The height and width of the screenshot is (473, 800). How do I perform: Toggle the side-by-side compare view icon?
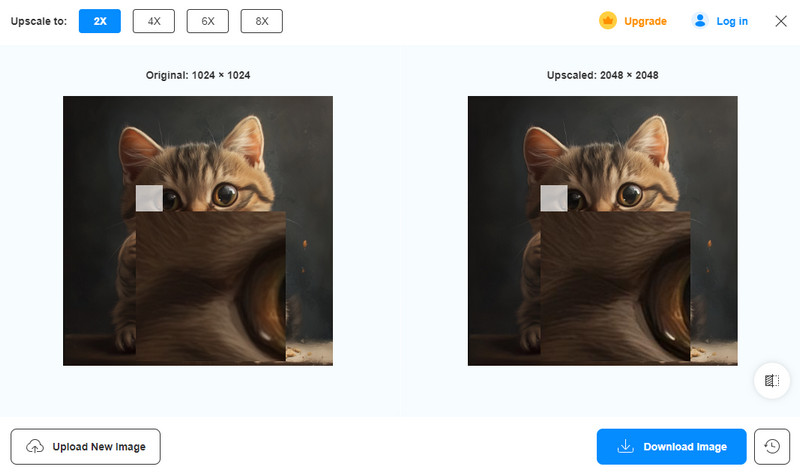coord(771,381)
